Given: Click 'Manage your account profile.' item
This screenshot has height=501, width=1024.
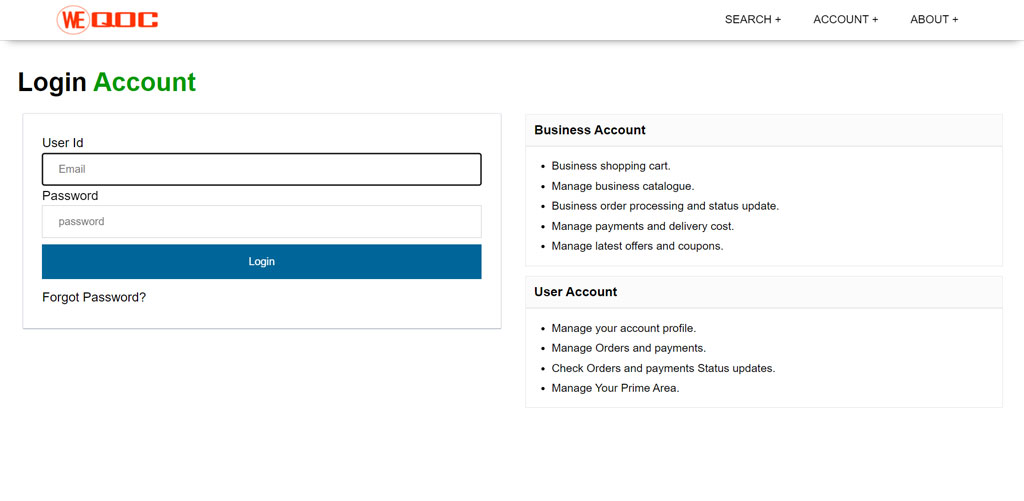Looking at the screenshot, I should [x=623, y=328].
